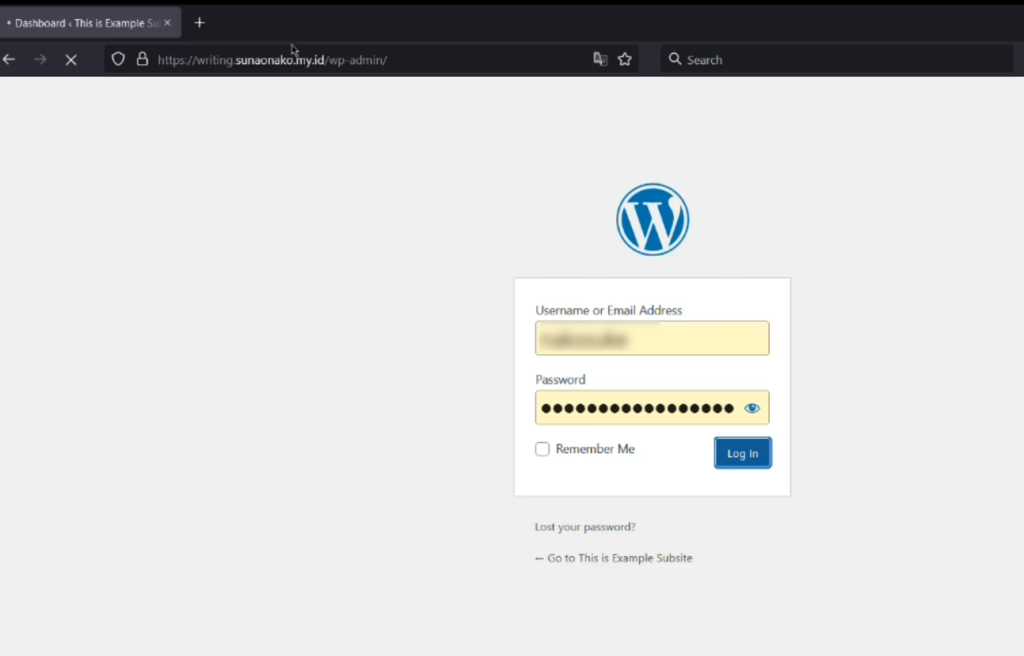View site security via the padlock icon
Screen dimensions: 1024x656
pos(142,59)
